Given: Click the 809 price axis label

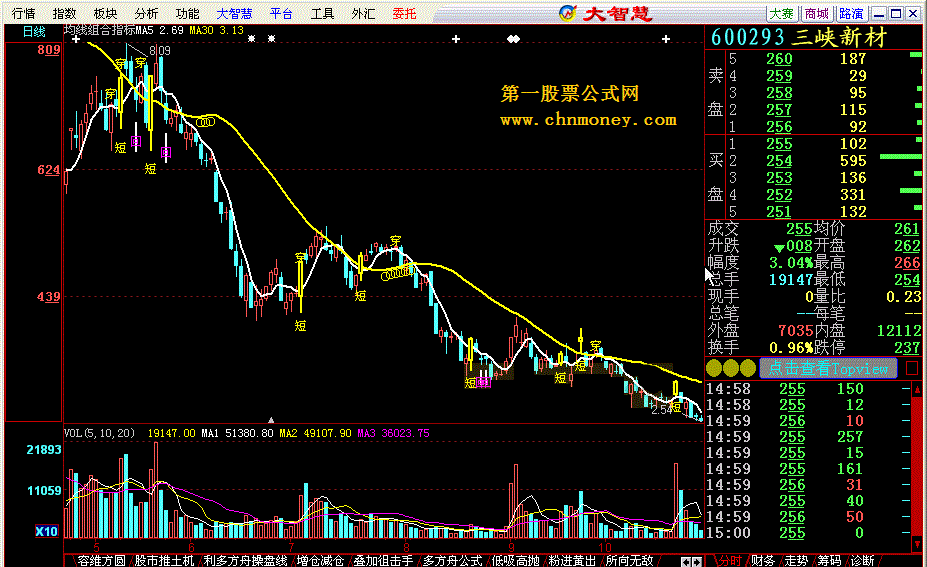Looking at the screenshot, I should coord(48,50).
